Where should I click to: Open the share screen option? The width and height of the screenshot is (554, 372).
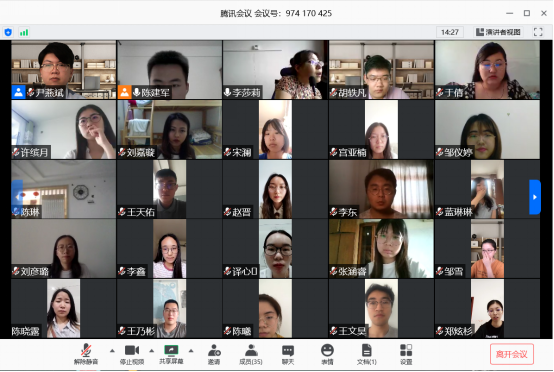click(x=171, y=354)
